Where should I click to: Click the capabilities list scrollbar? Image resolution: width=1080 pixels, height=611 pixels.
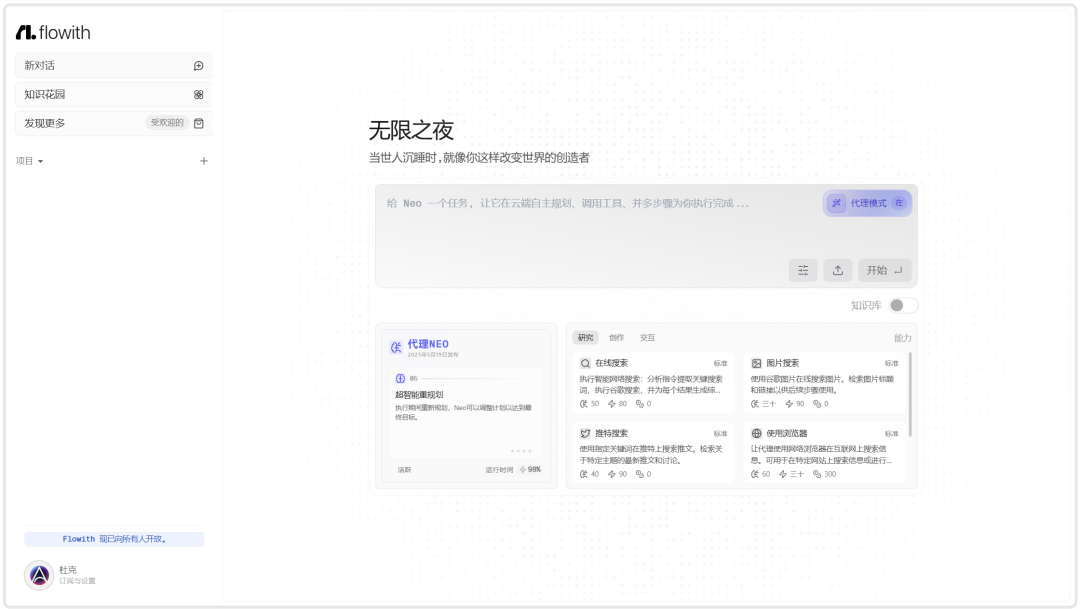click(910, 395)
